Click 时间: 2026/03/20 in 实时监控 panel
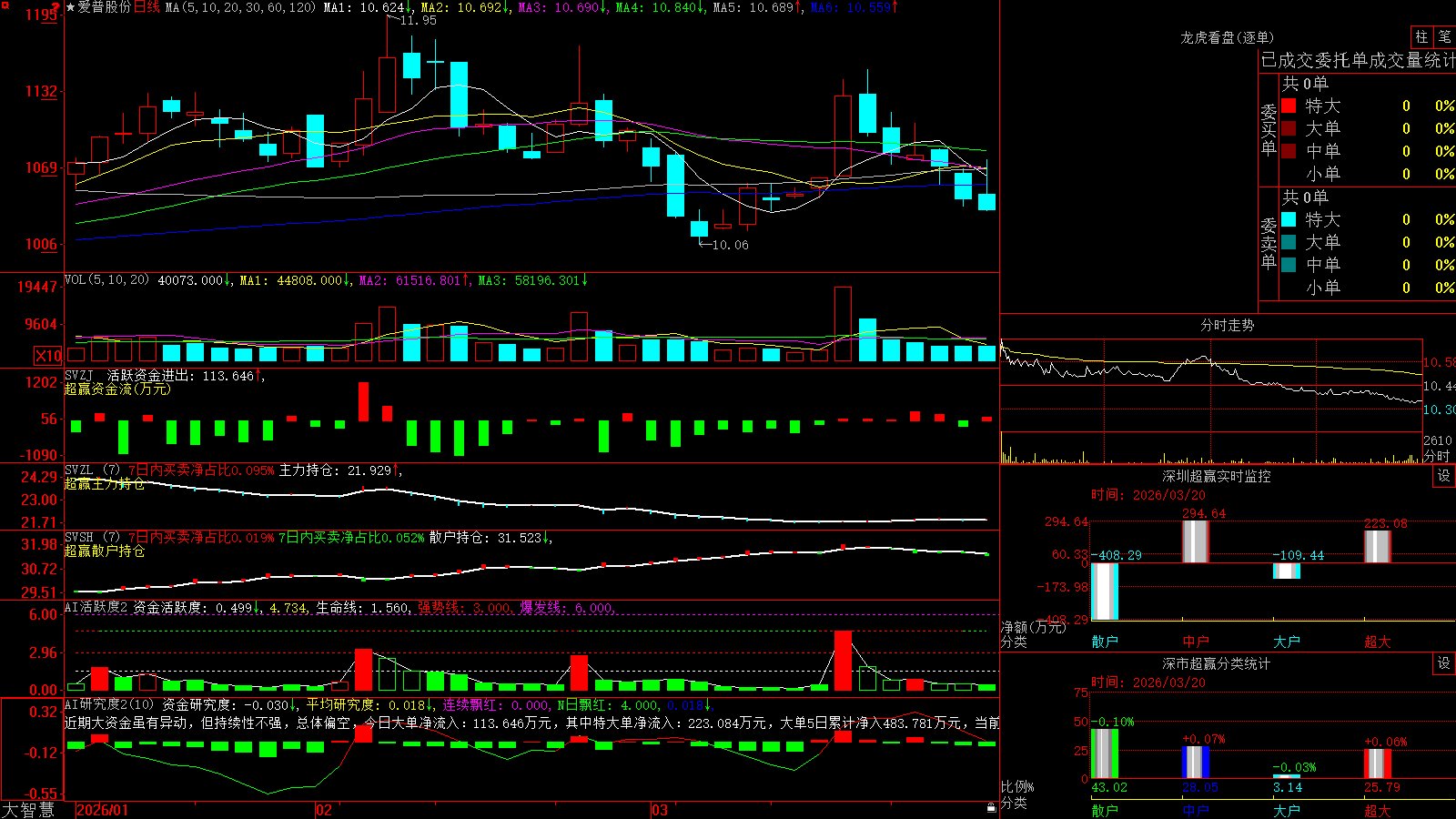Image resolution: width=1456 pixels, height=819 pixels. [1148, 495]
